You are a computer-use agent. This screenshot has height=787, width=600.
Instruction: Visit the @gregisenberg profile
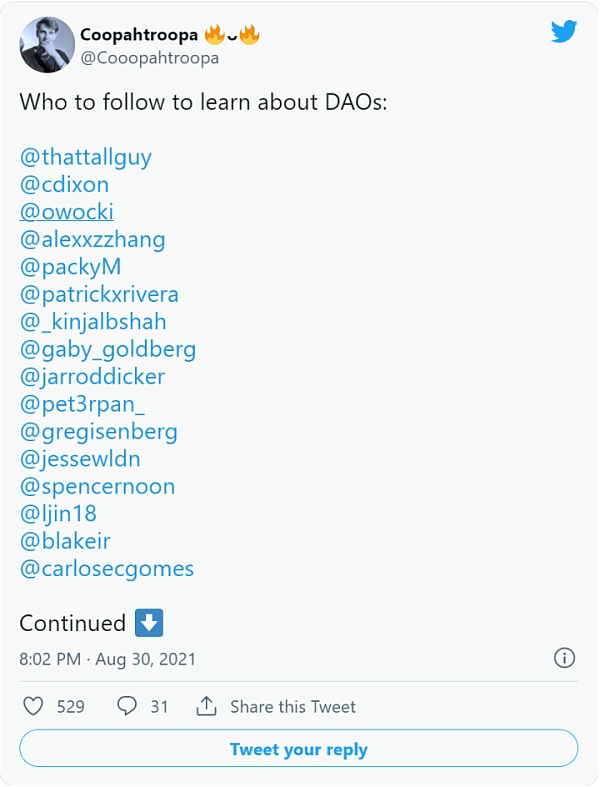(98, 432)
